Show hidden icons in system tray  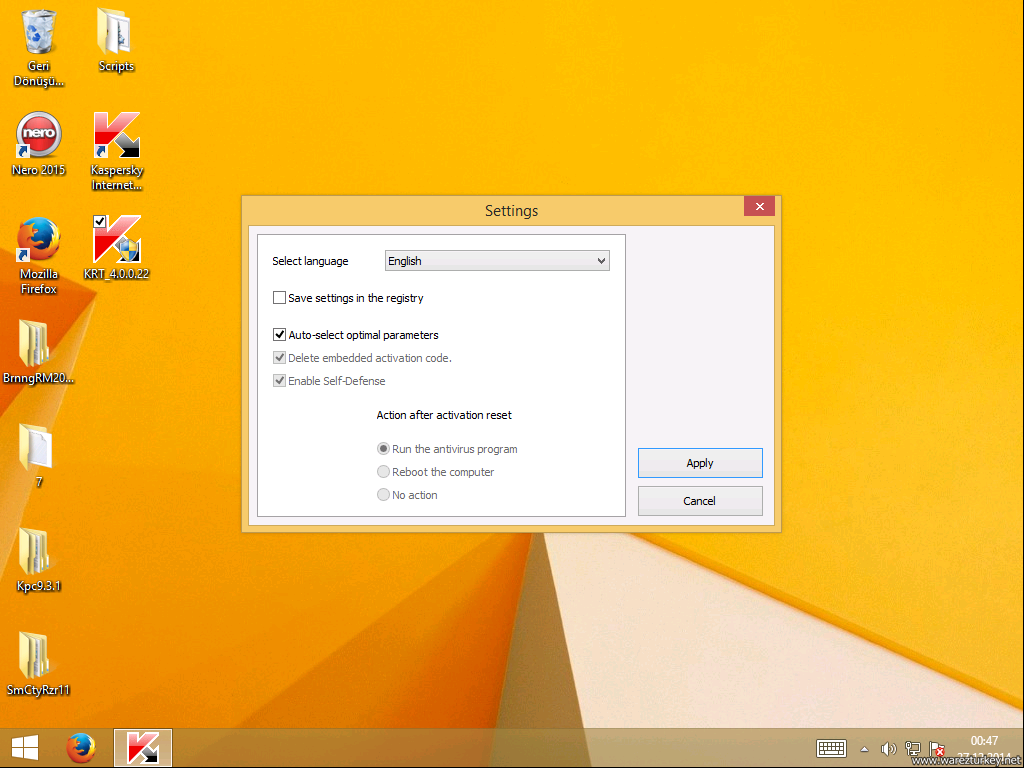864,749
